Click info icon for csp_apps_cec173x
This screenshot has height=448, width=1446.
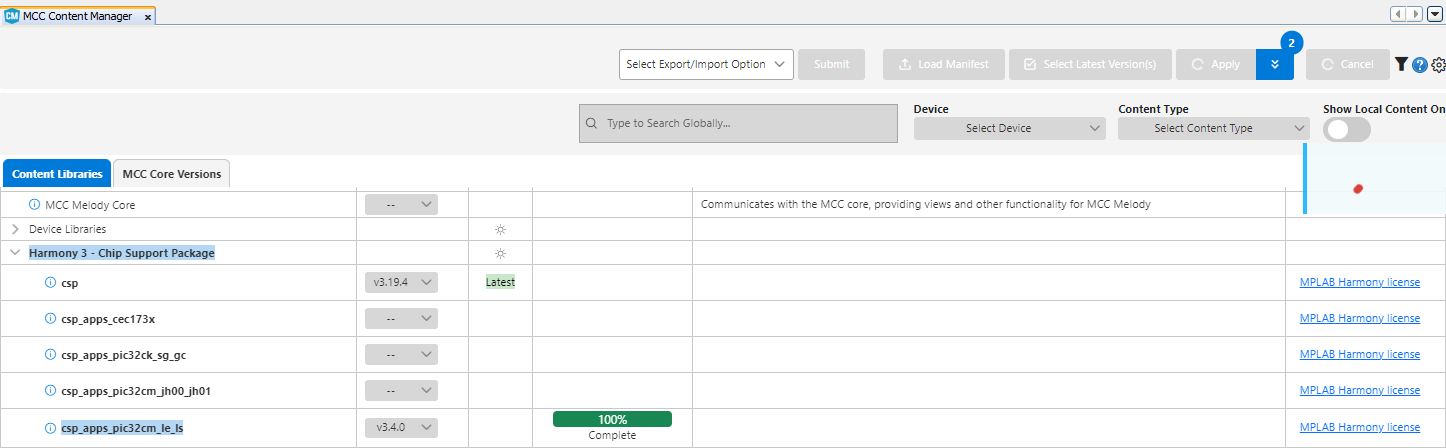tap(51, 319)
